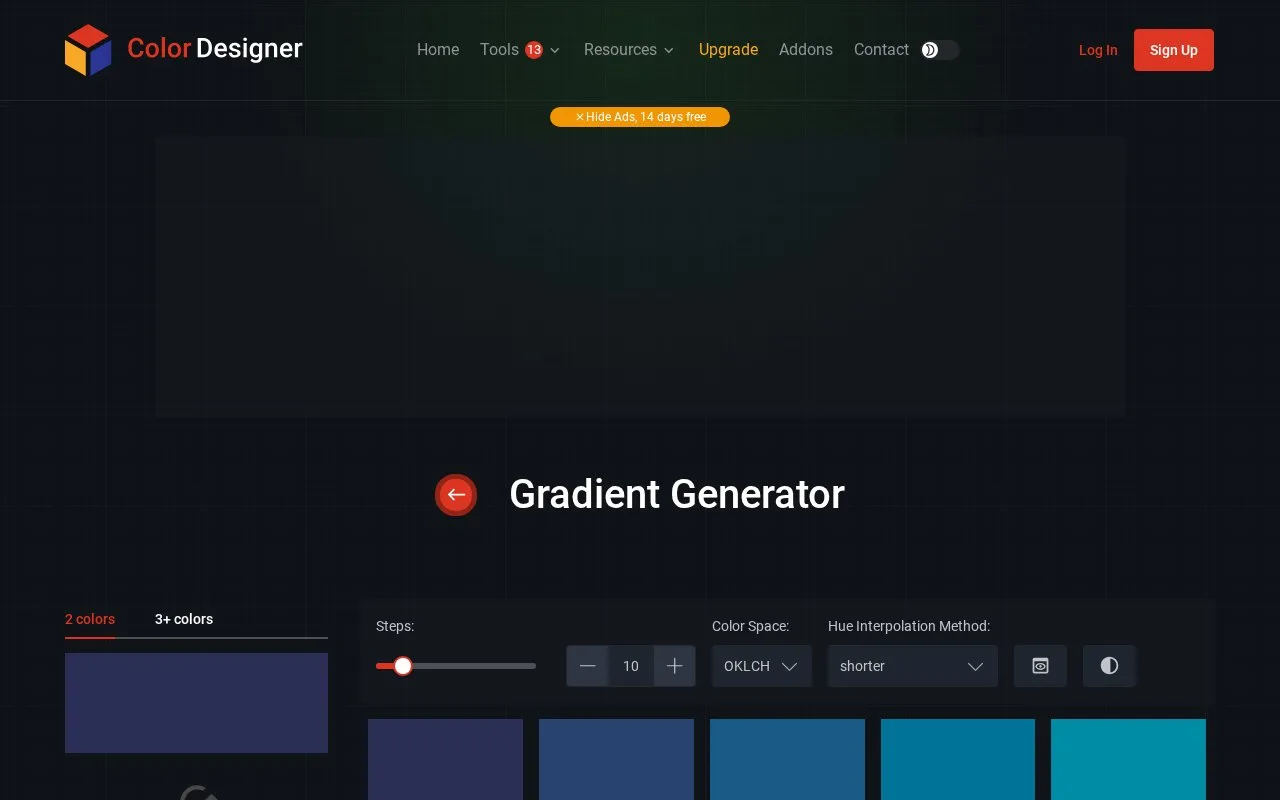Select the first dark navy gradient swatch
This screenshot has width=1280, height=800.
(x=445, y=759)
